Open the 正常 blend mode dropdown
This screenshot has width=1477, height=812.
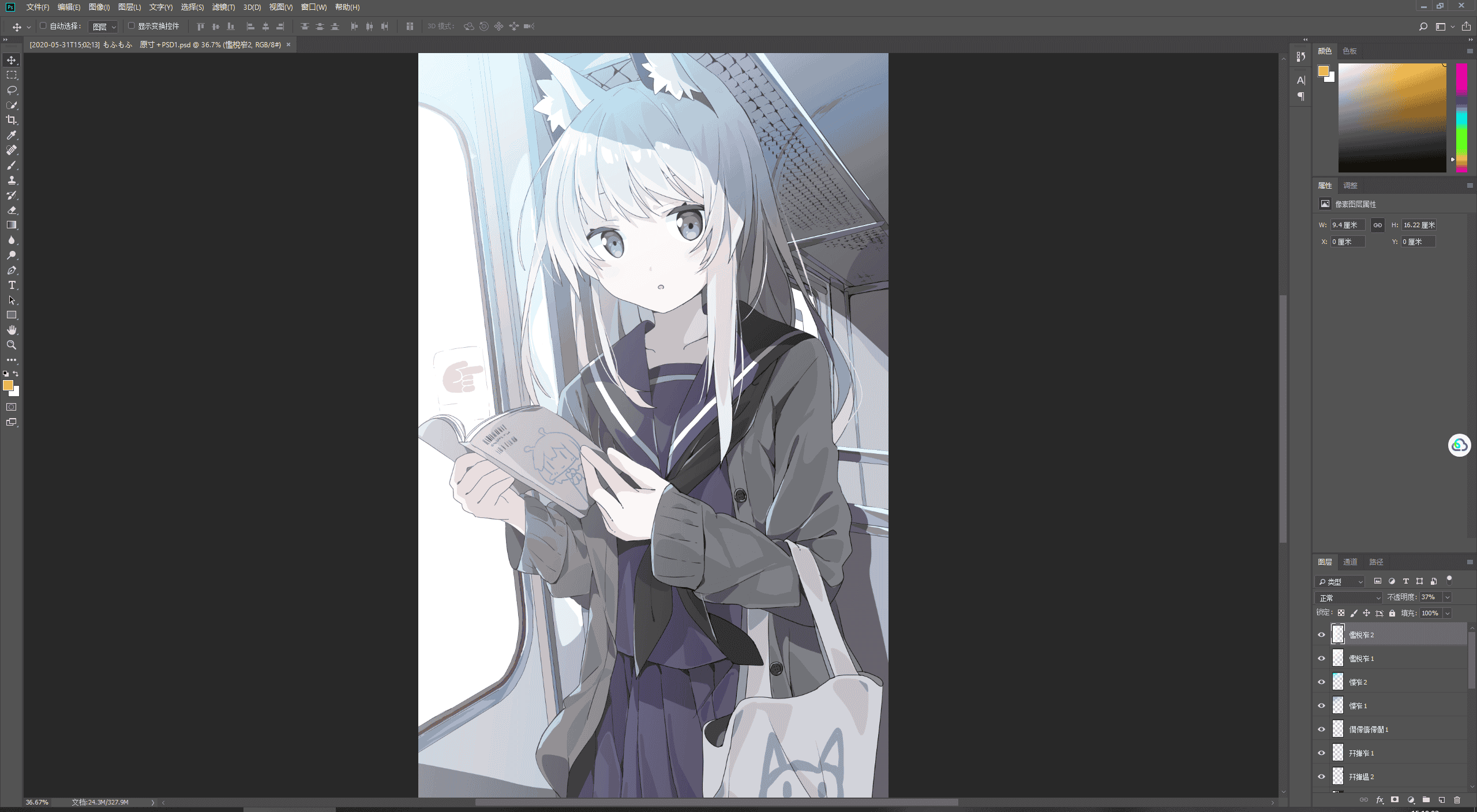1348,597
